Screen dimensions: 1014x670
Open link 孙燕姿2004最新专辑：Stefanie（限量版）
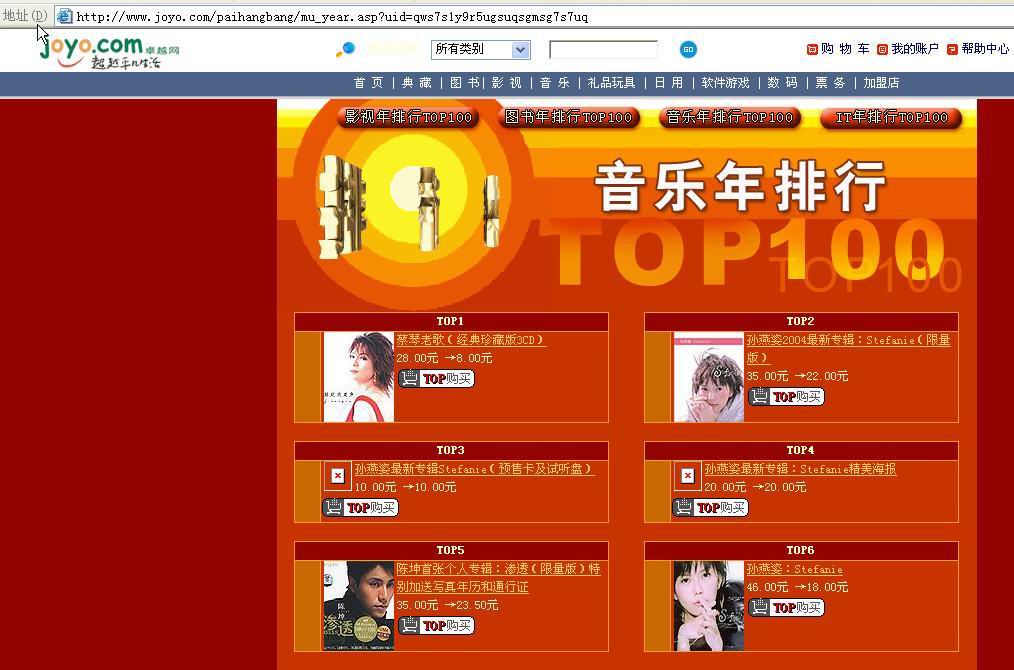848,349
